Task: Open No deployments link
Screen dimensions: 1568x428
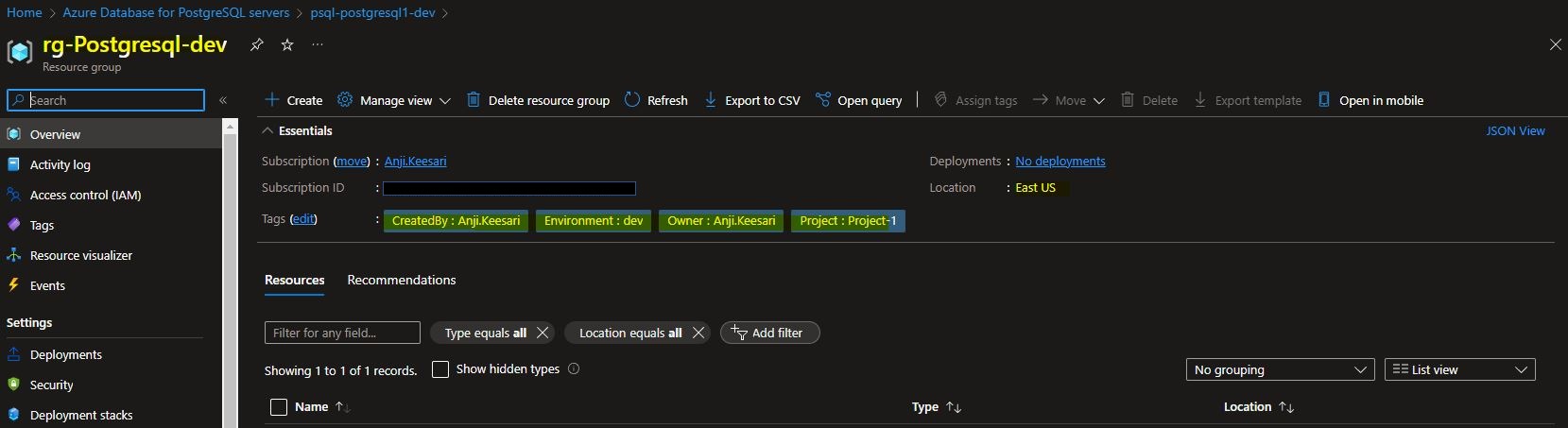Action: pos(1060,162)
